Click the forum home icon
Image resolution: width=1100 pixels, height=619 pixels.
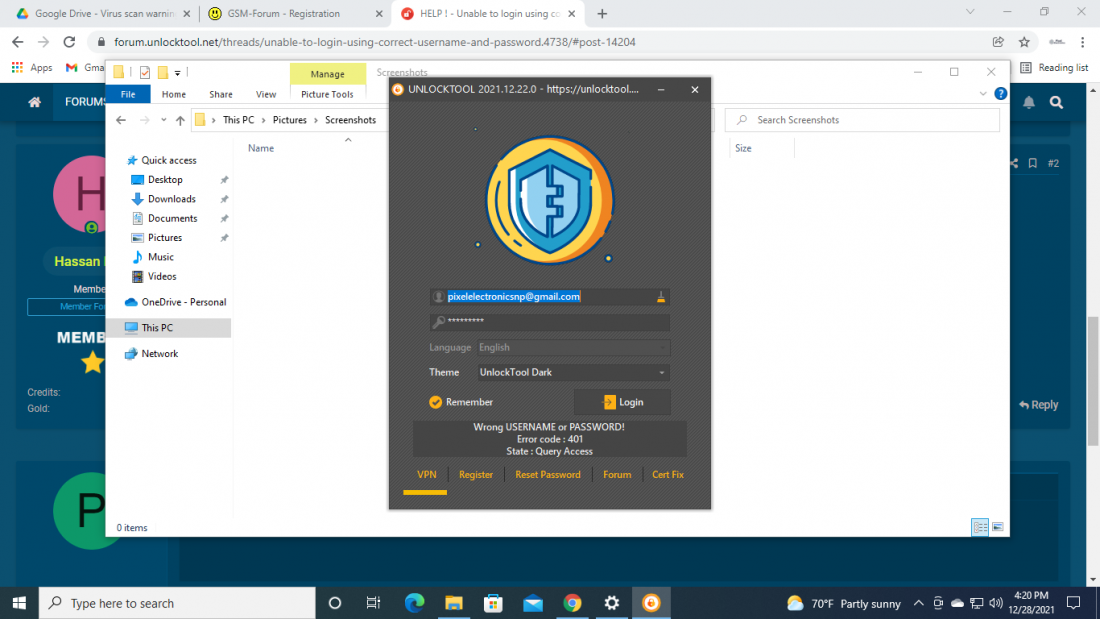[x=34, y=102]
